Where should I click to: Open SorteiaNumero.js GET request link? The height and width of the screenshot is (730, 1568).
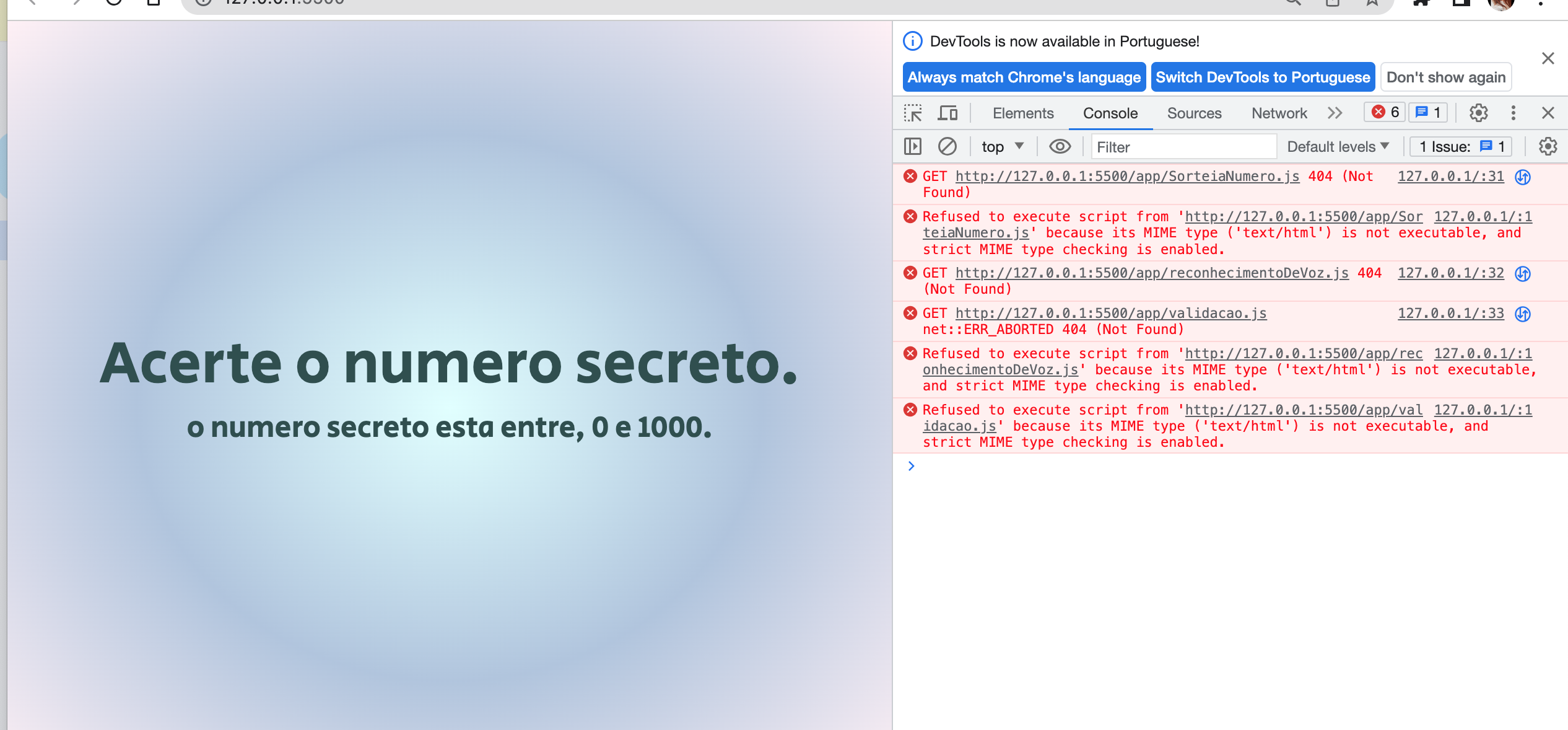pos(1127,176)
